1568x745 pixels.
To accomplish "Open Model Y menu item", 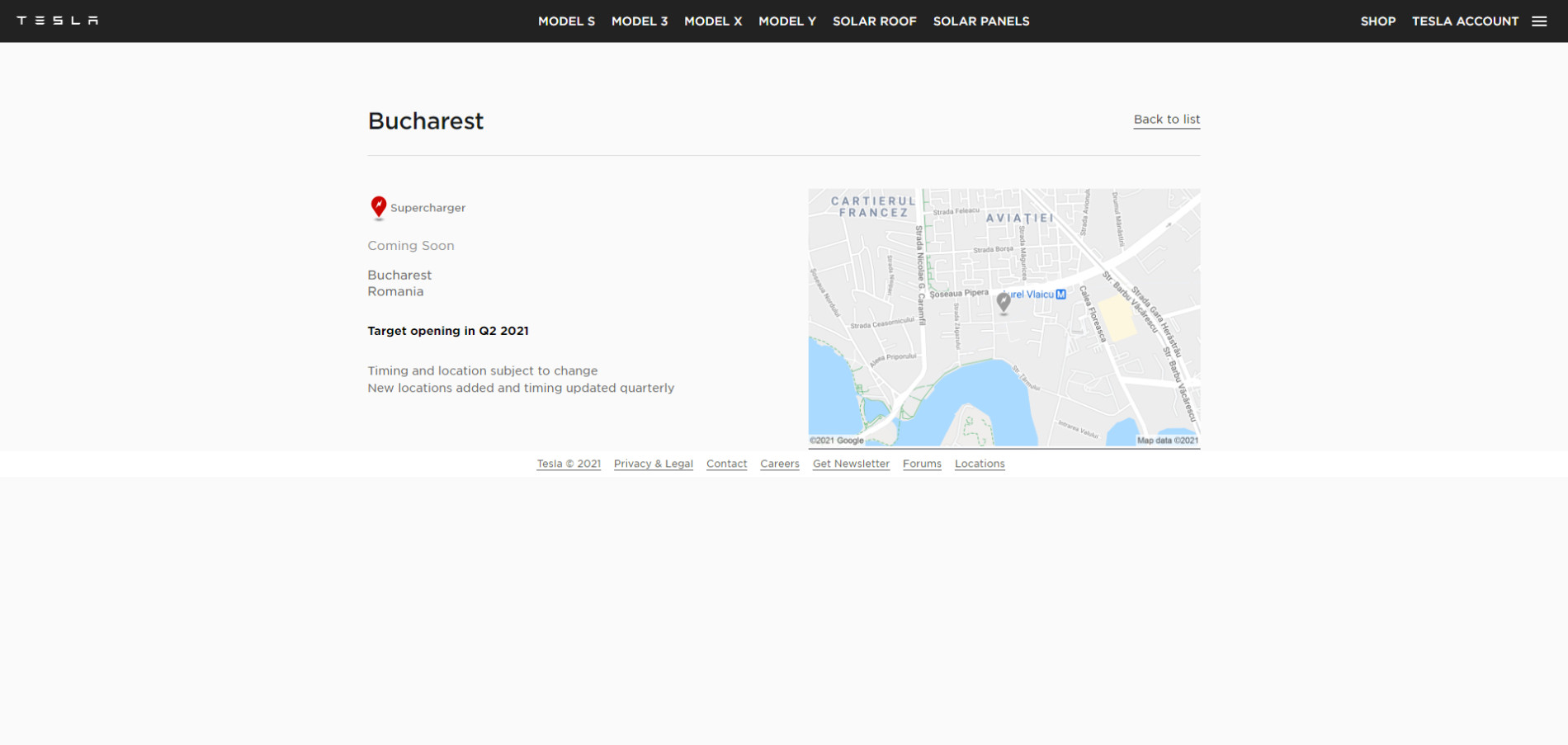I will (787, 21).
